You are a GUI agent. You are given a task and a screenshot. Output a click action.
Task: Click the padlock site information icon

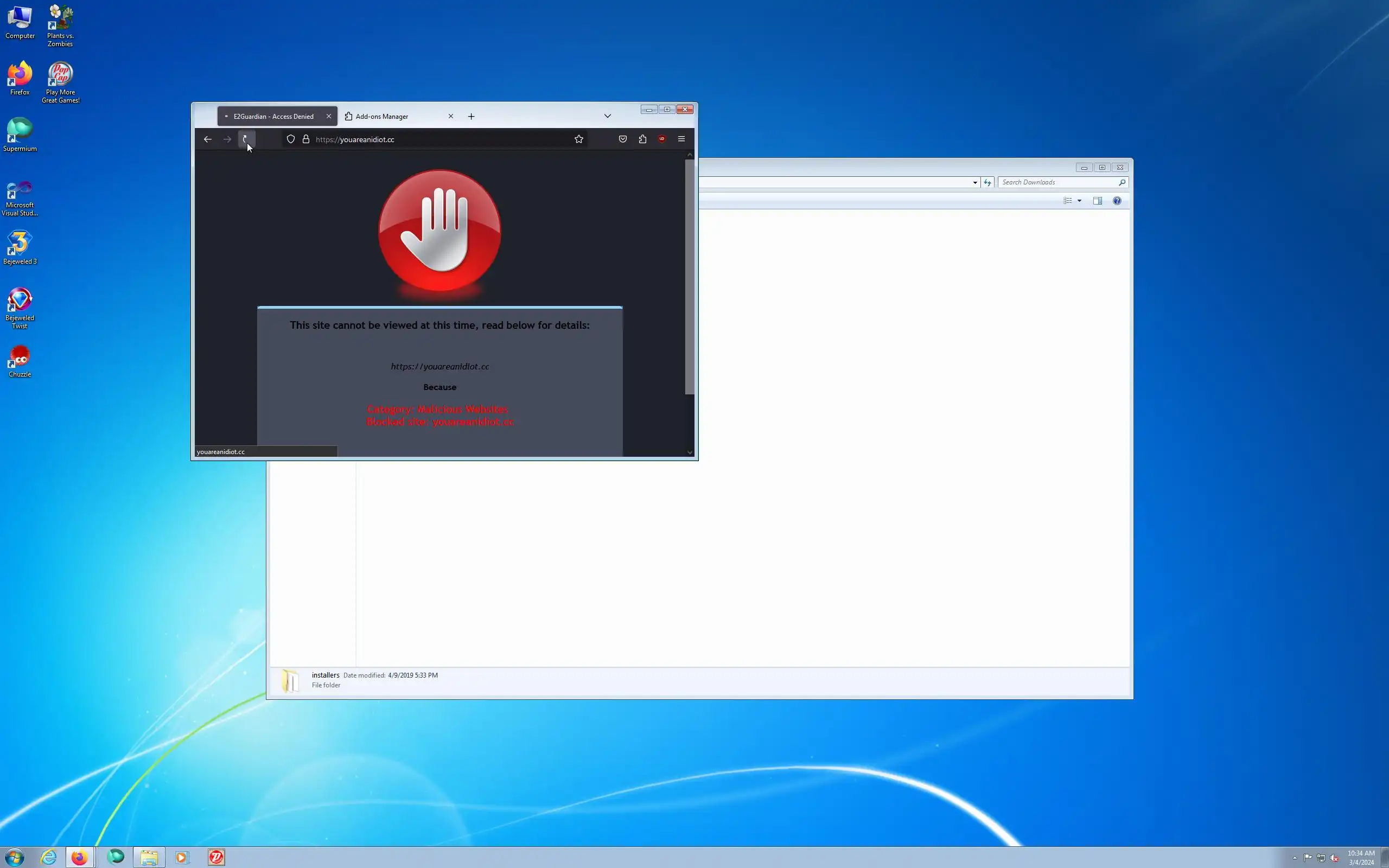[306, 139]
